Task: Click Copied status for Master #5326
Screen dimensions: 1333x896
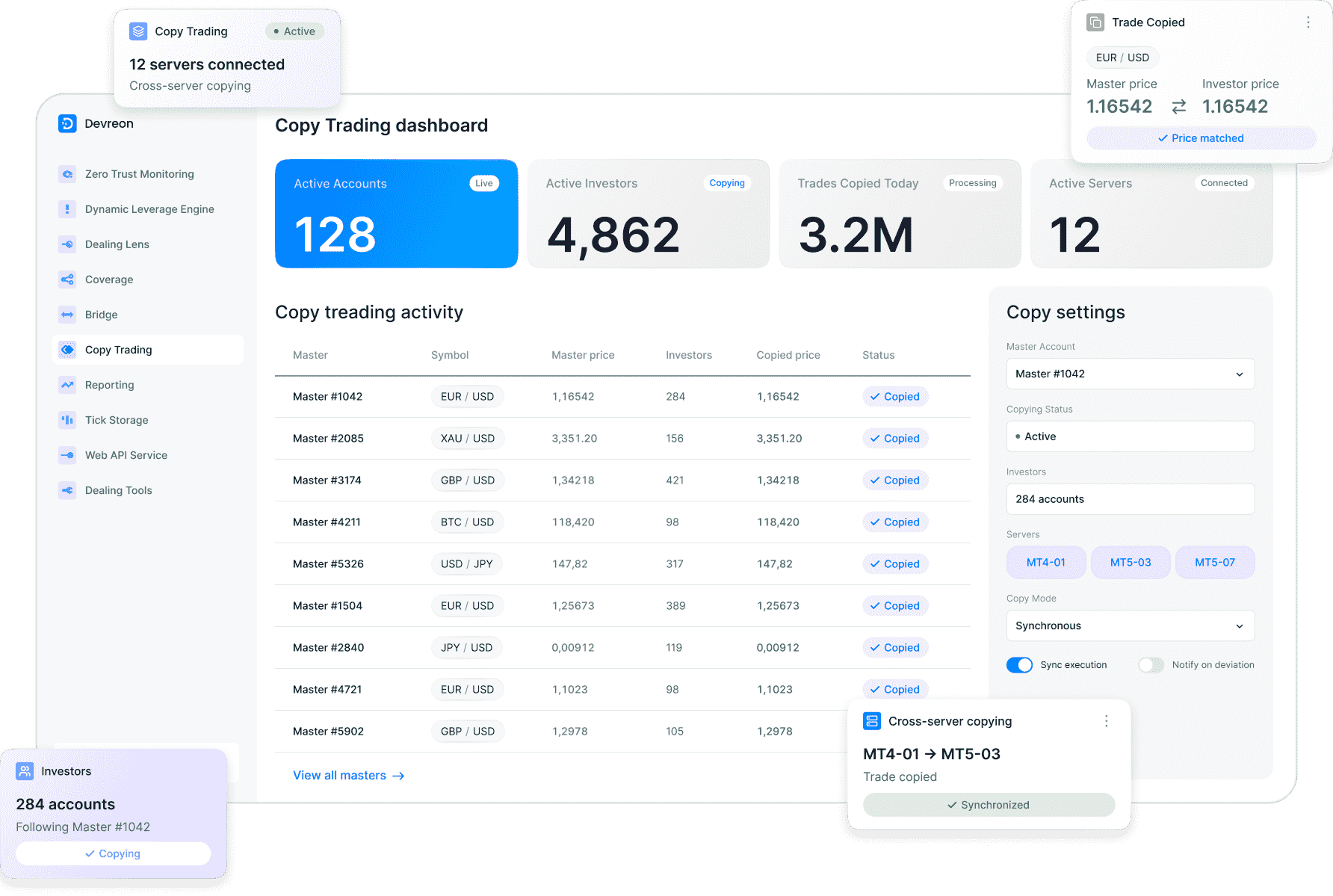Action: (895, 564)
